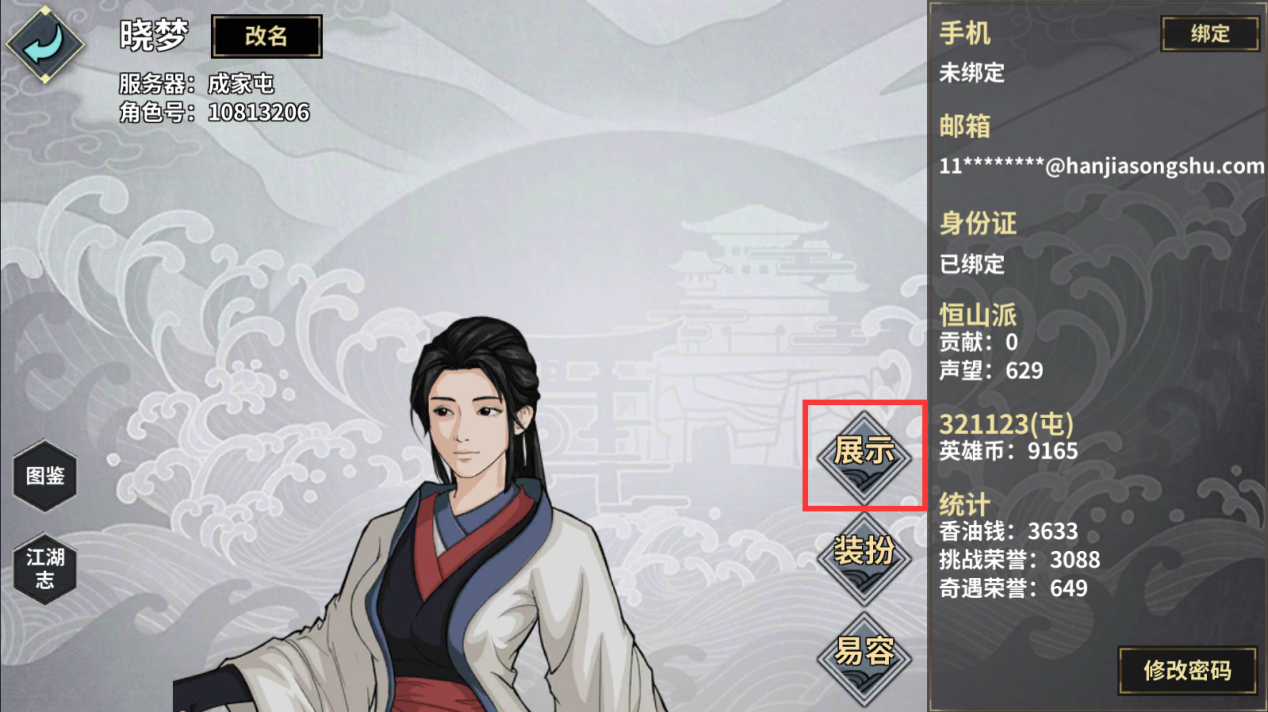Open the 装扮 diamond icon
This screenshot has width=1268, height=712.
coord(864,553)
